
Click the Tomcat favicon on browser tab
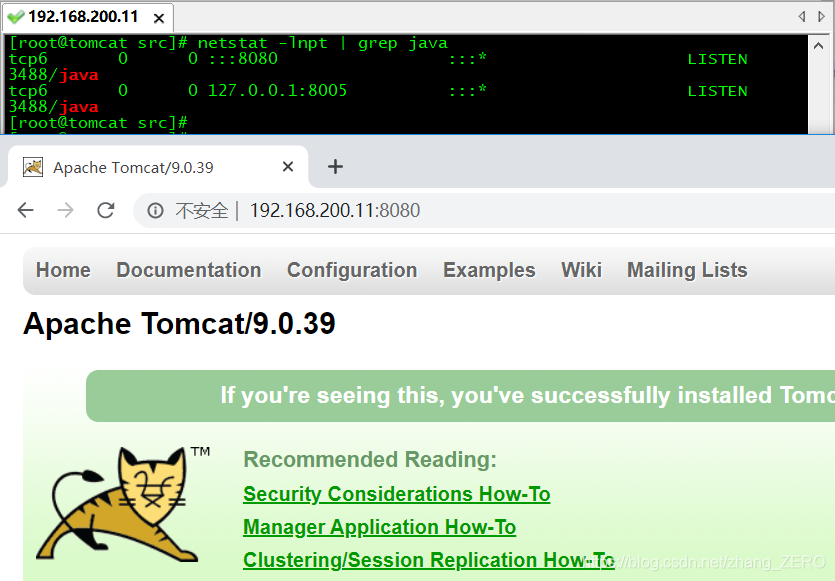pyautogui.click(x=33, y=167)
